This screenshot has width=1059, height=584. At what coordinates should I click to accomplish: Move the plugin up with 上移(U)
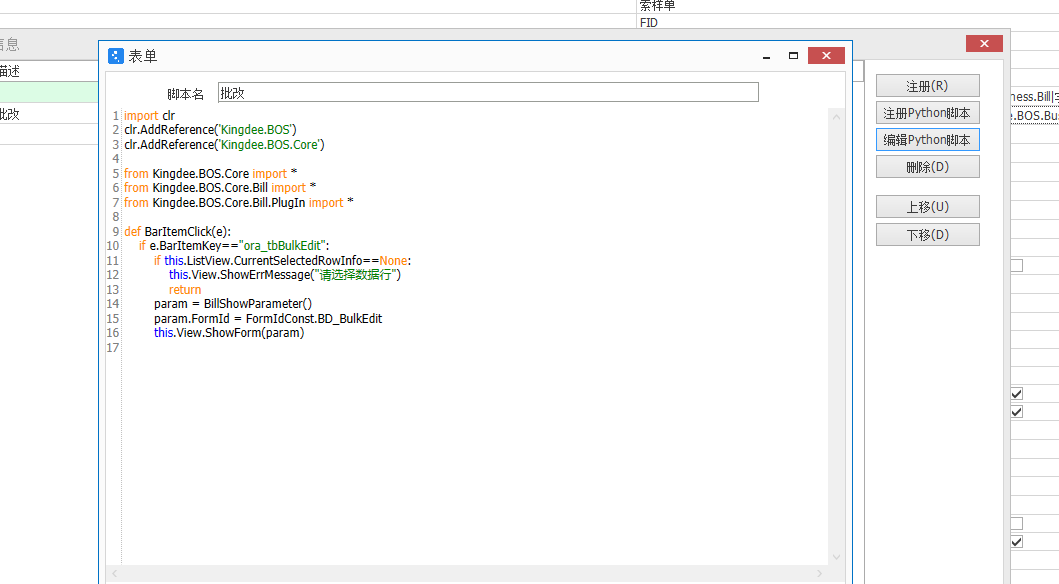927,207
